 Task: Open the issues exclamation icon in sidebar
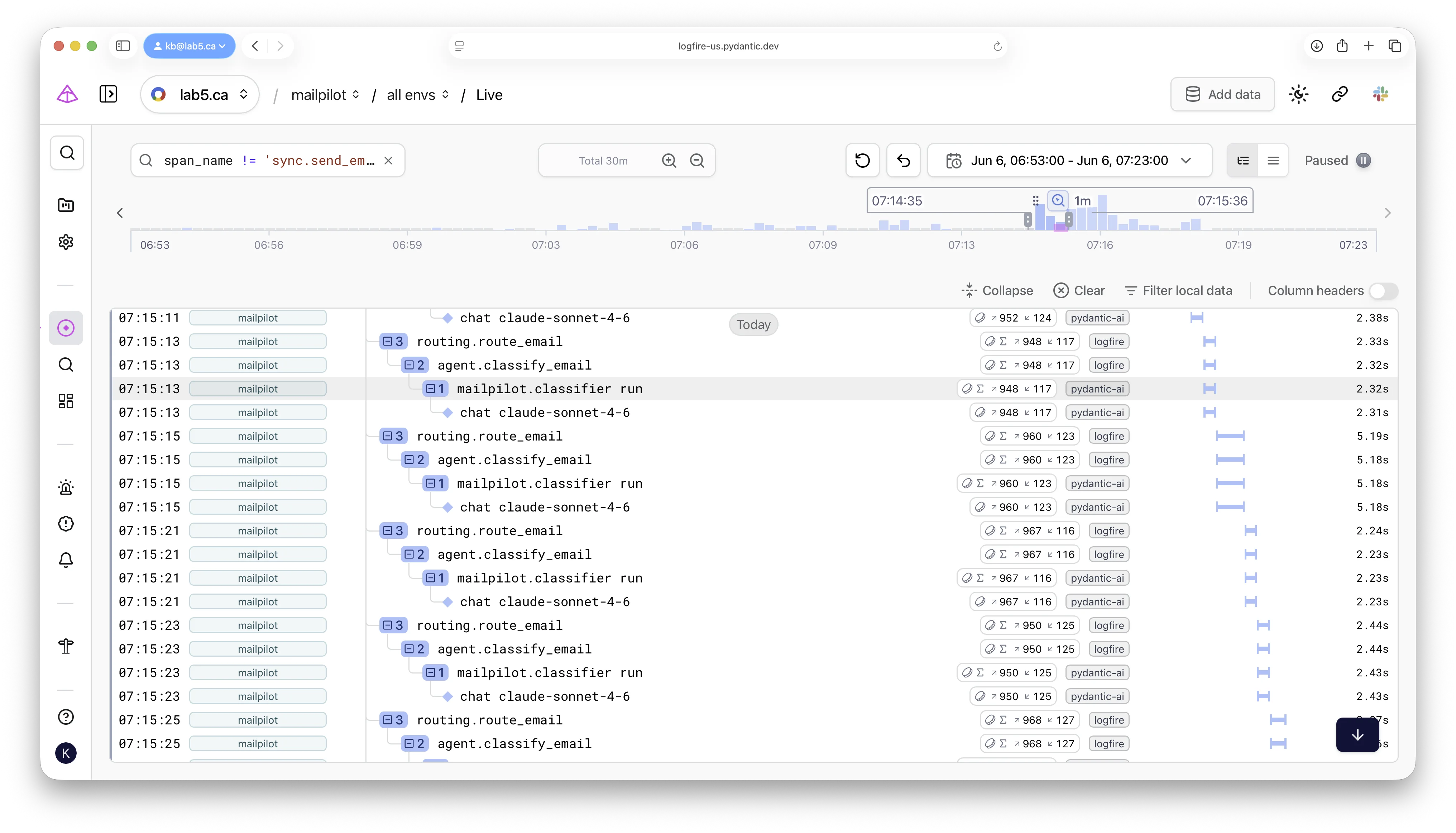[66, 523]
